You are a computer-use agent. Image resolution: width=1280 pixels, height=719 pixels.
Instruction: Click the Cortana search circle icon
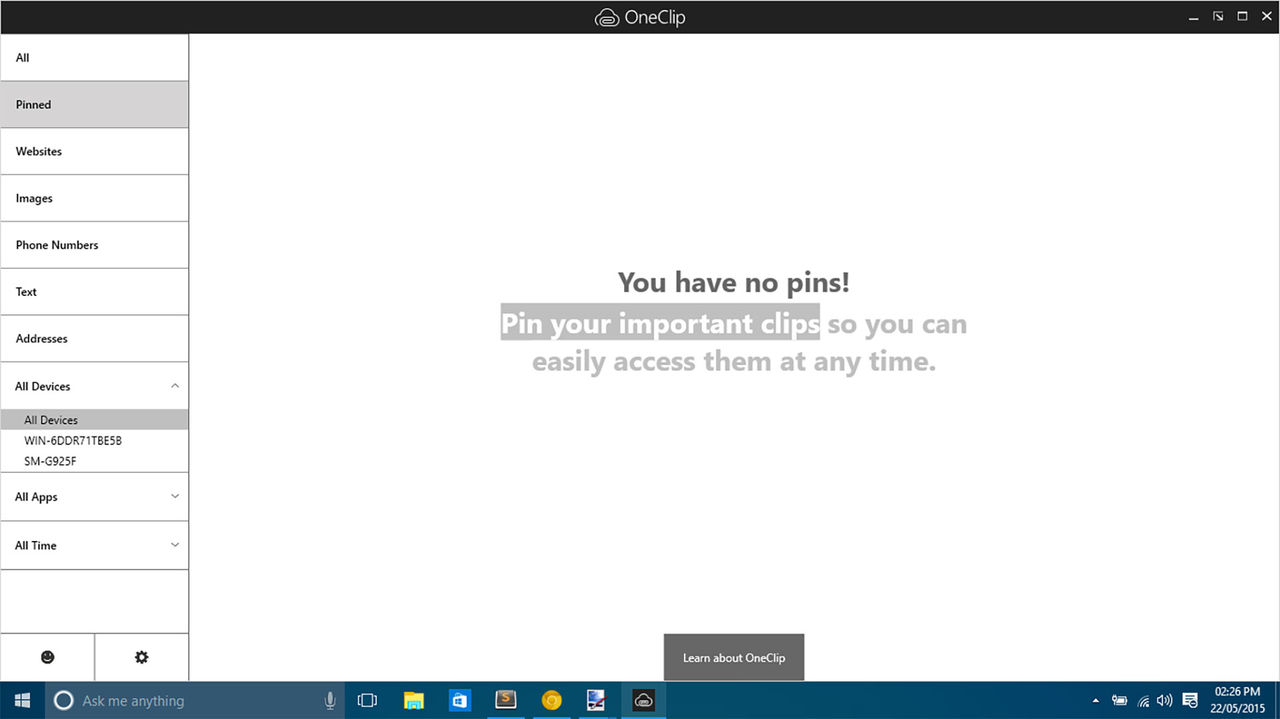point(63,701)
